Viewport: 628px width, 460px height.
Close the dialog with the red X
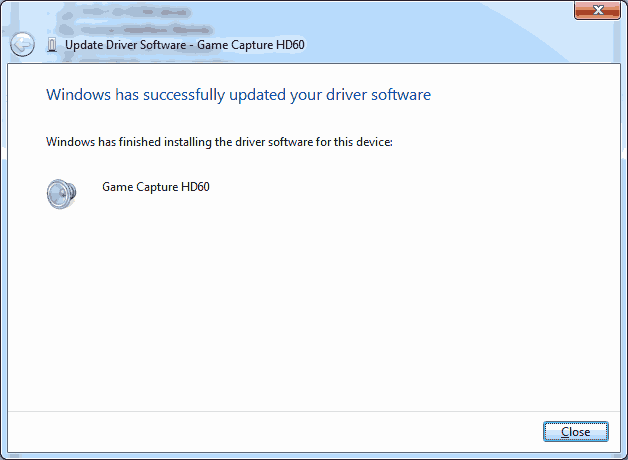(597, 10)
